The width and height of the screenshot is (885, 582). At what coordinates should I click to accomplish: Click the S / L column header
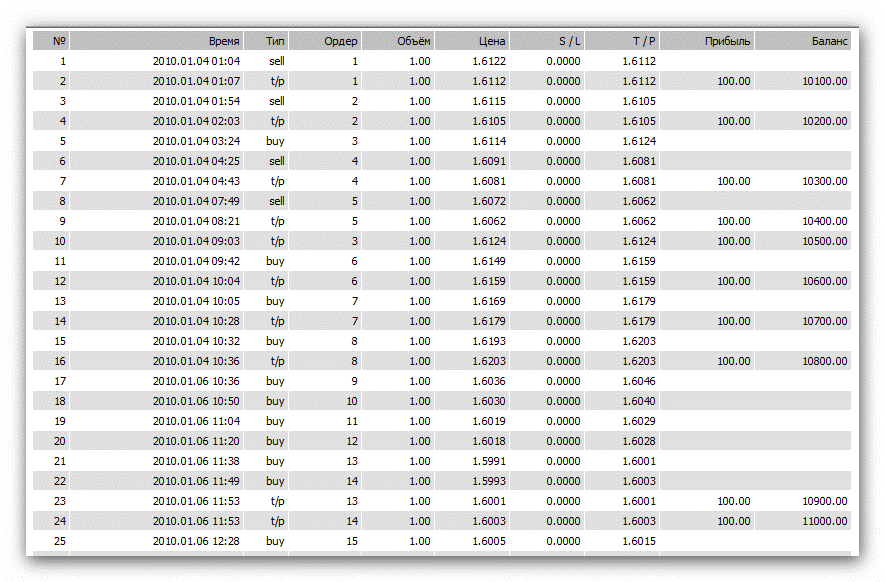coord(547,41)
